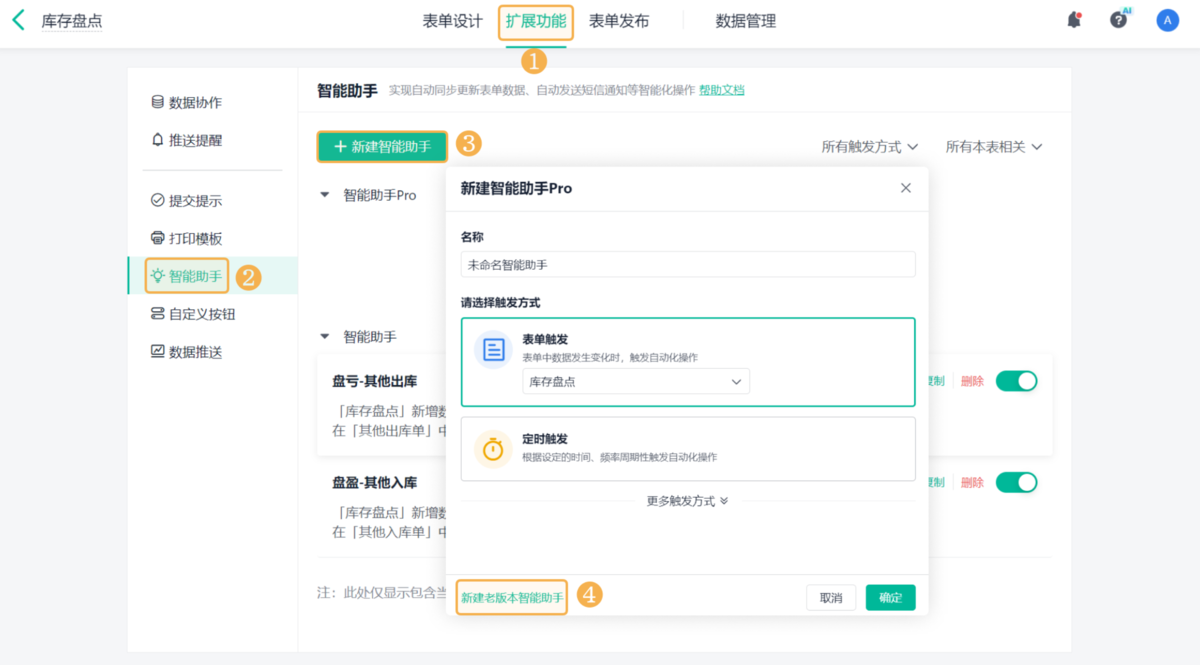This screenshot has width=1200, height=665.
Task: Switch to the 表单设计 tab
Action: pos(453,21)
